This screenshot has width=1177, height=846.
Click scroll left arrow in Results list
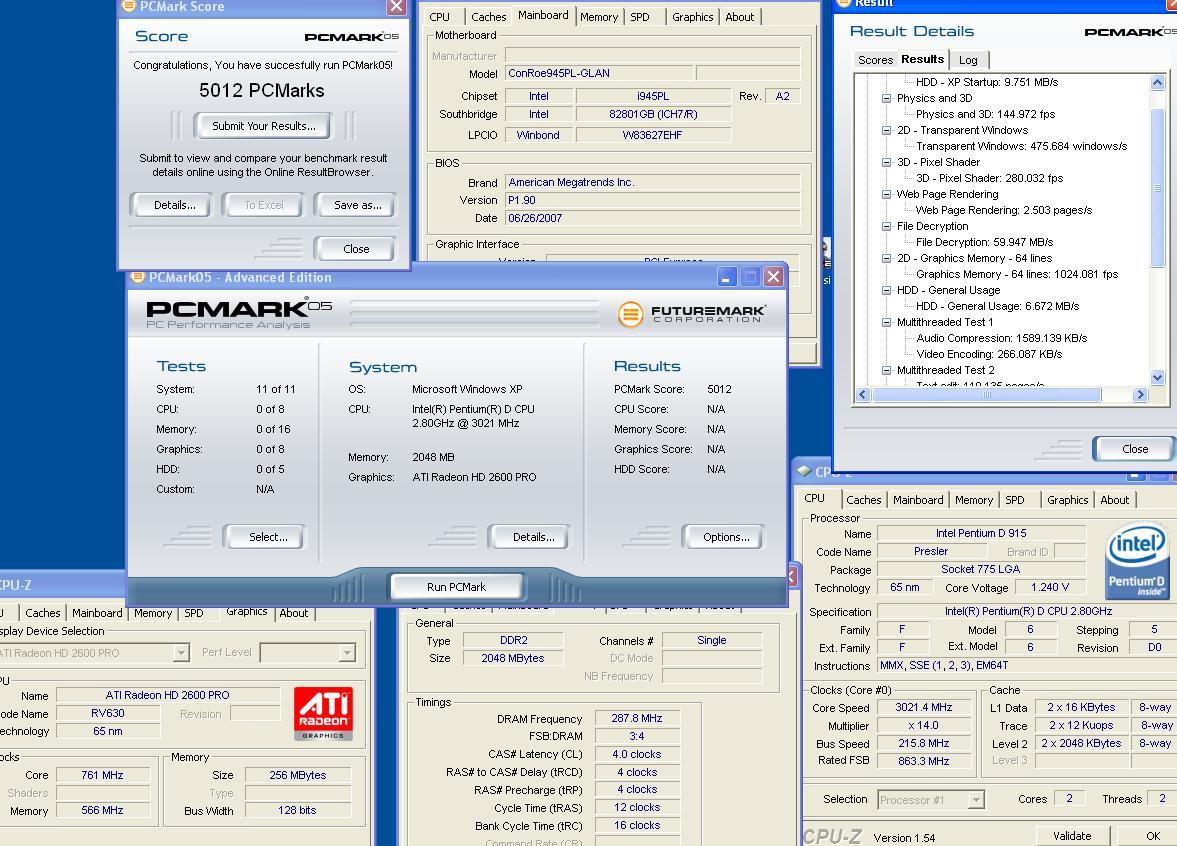coord(862,395)
